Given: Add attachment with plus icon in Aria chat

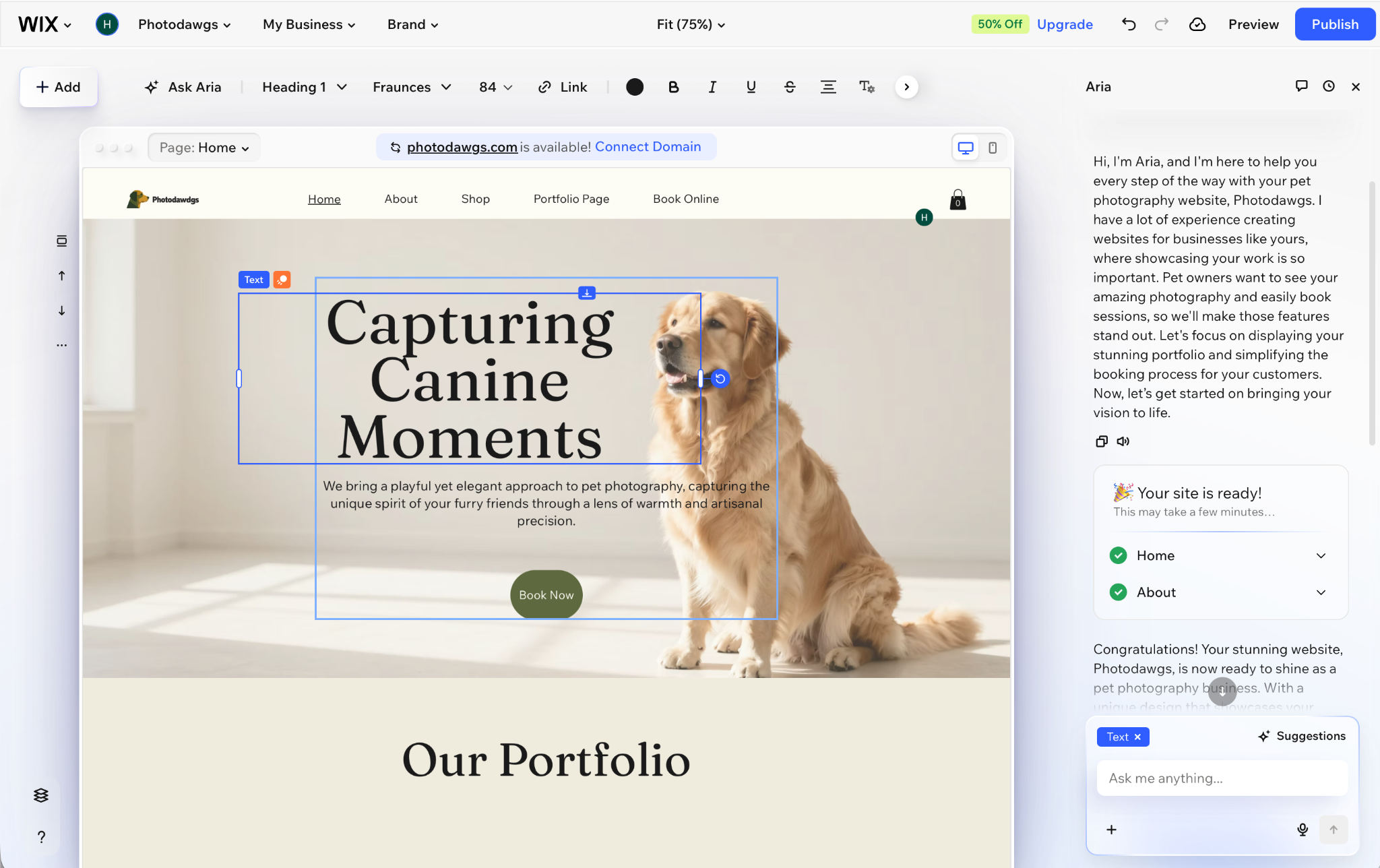Looking at the screenshot, I should (1112, 830).
